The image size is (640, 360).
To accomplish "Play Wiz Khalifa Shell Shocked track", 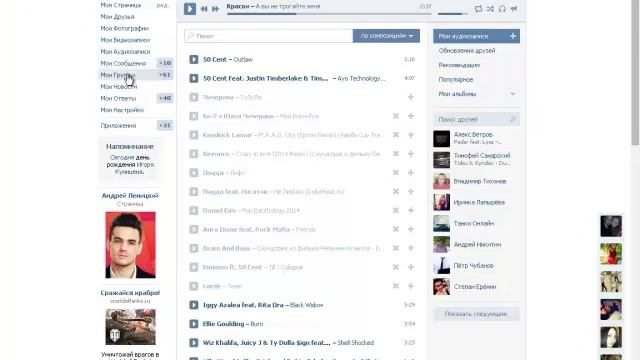I will (x=194, y=342).
